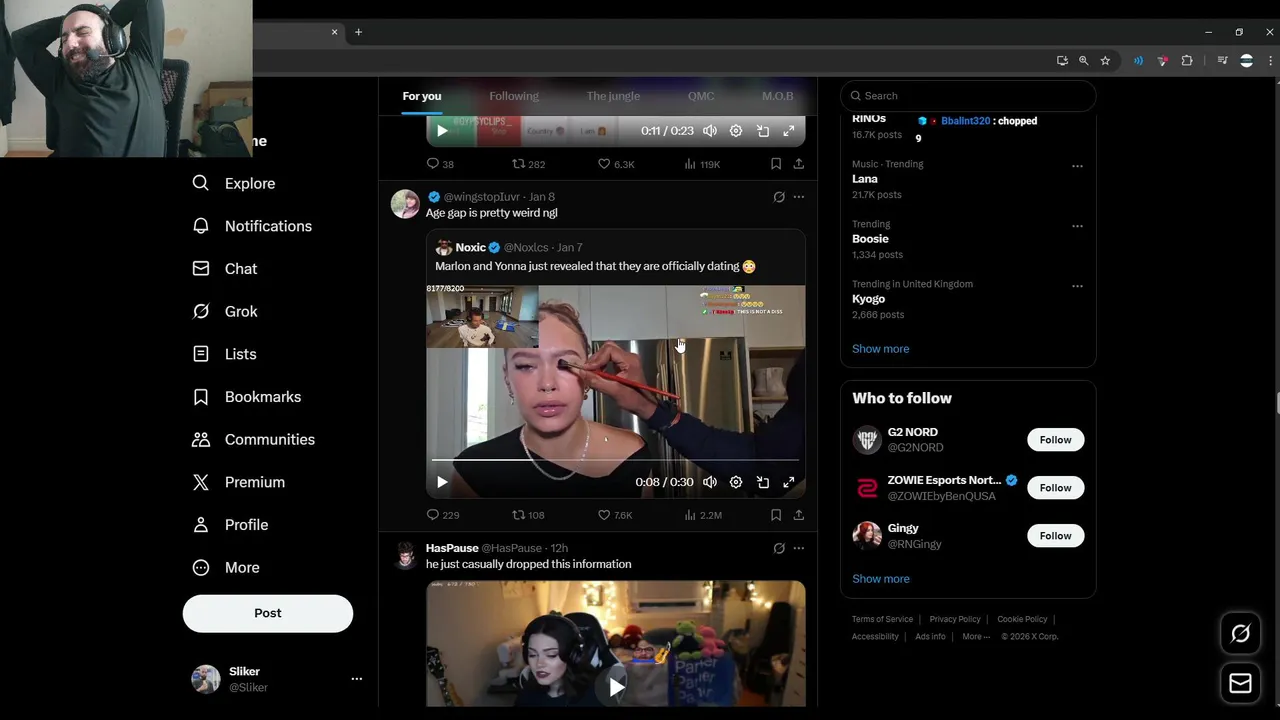The image size is (1280, 720).
Task: Click the white Post button
Action: click(268, 613)
